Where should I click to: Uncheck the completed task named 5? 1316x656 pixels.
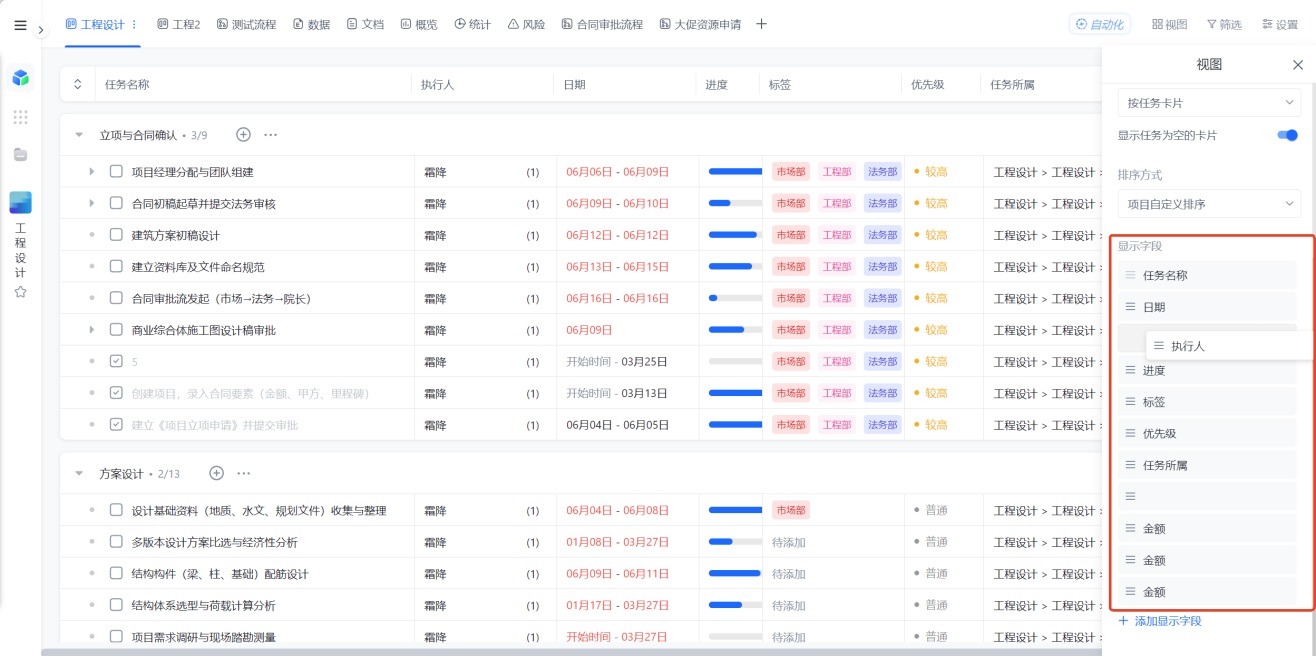(116, 362)
